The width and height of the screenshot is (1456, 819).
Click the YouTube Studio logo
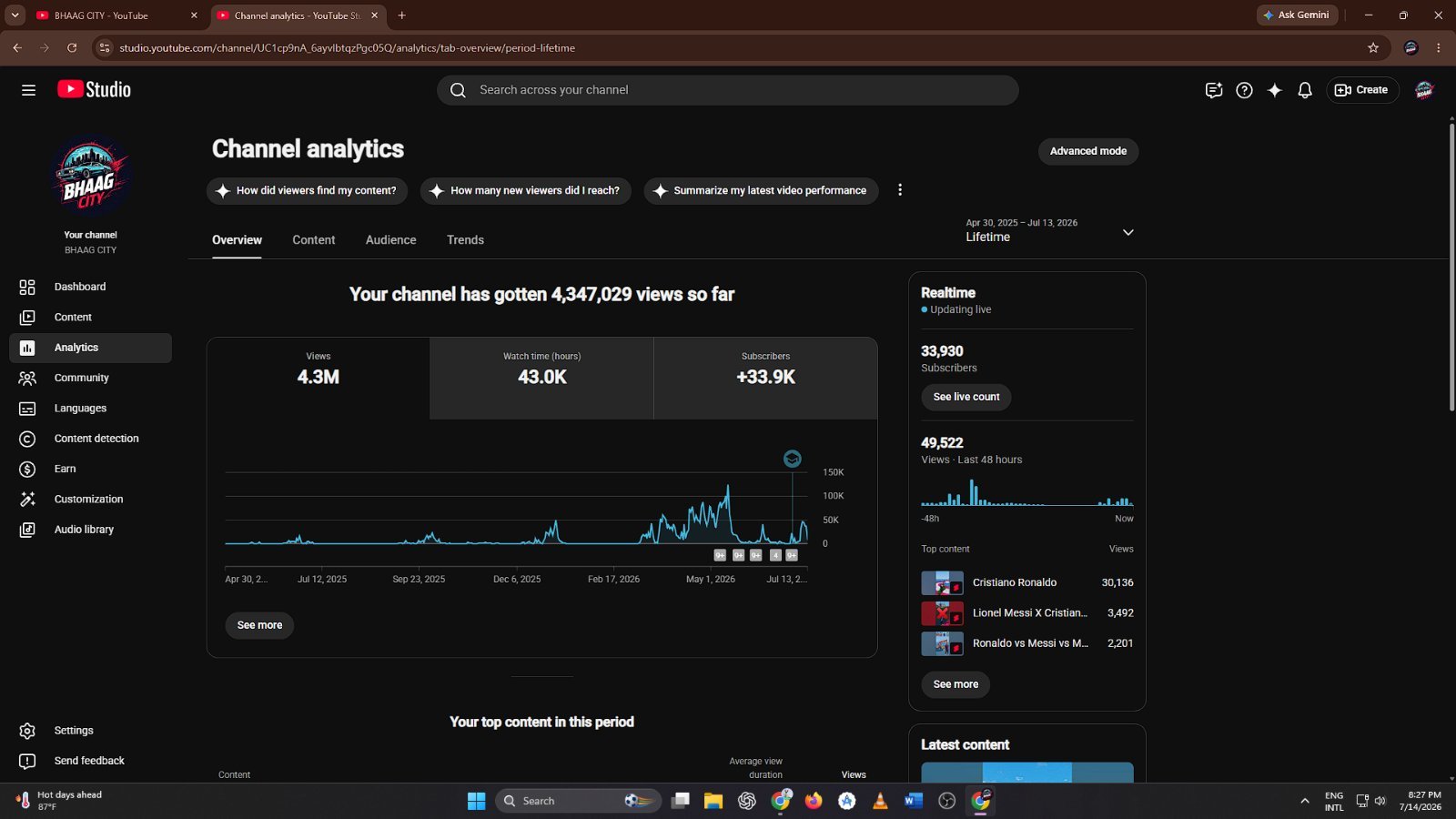coord(95,89)
